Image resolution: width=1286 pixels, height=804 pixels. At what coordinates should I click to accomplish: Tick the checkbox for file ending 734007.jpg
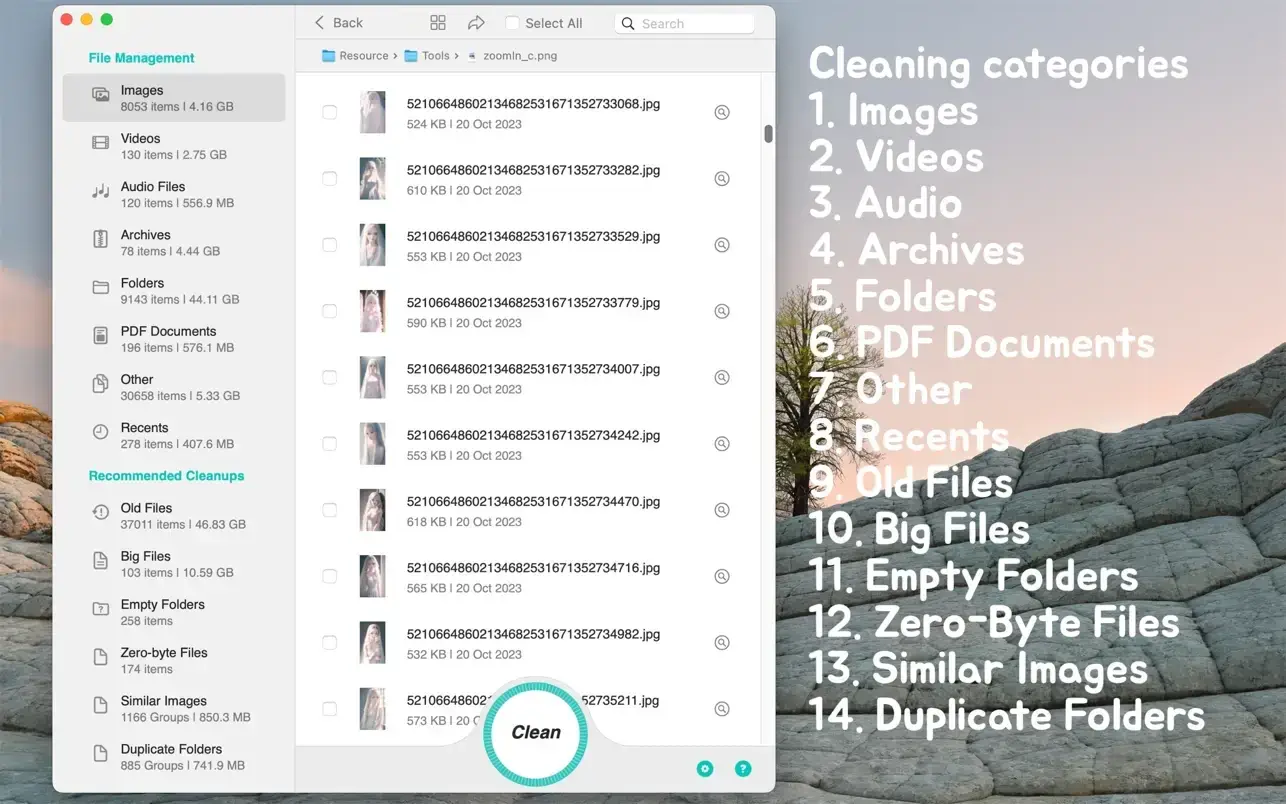pos(329,378)
